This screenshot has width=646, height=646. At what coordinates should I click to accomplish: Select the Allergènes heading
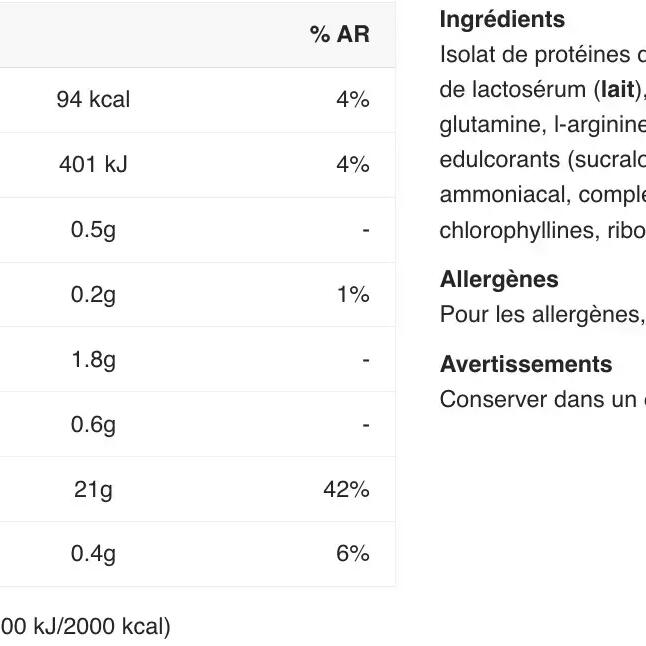(x=499, y=280)
